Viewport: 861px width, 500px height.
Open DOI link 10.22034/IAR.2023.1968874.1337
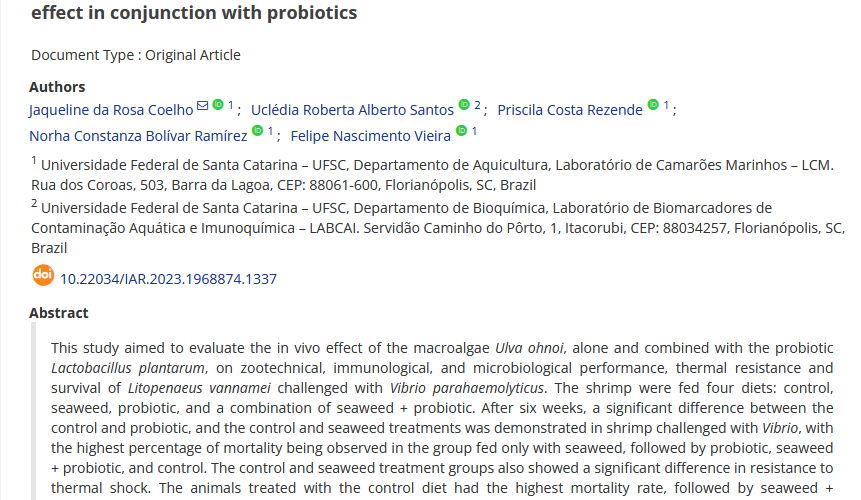tap(169, 279)
